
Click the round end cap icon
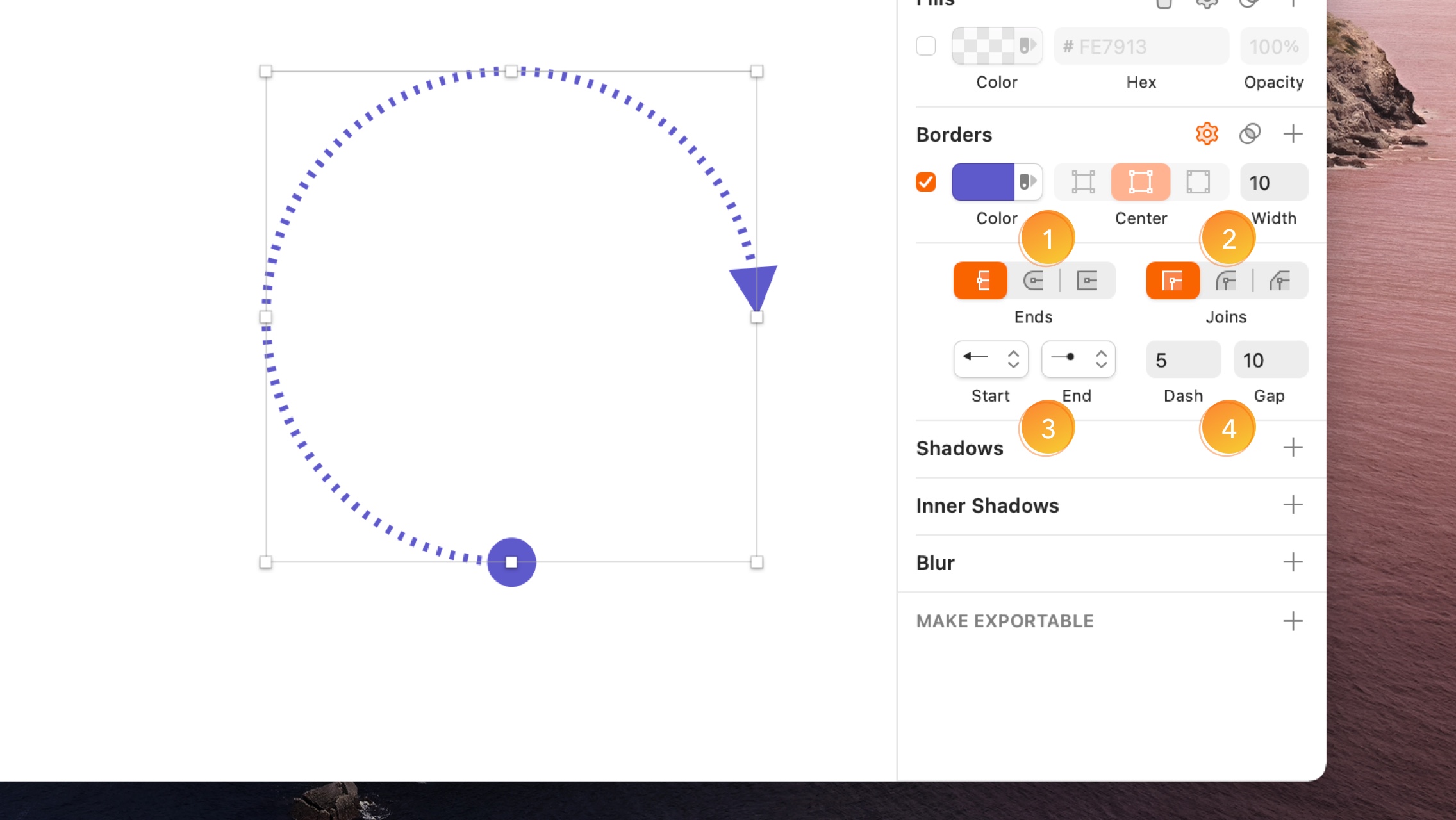[1033, 281]
